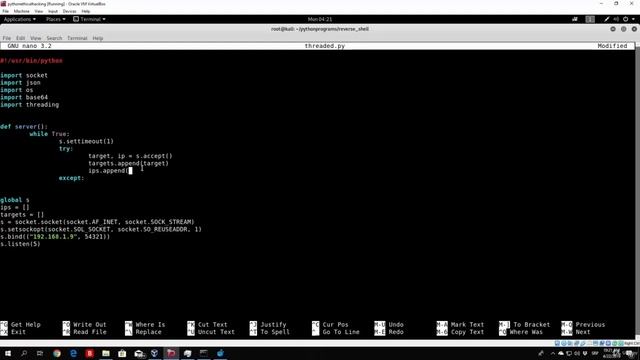Open Windows taskbar search
The image size is (640, 360).
tap(24, 353)
